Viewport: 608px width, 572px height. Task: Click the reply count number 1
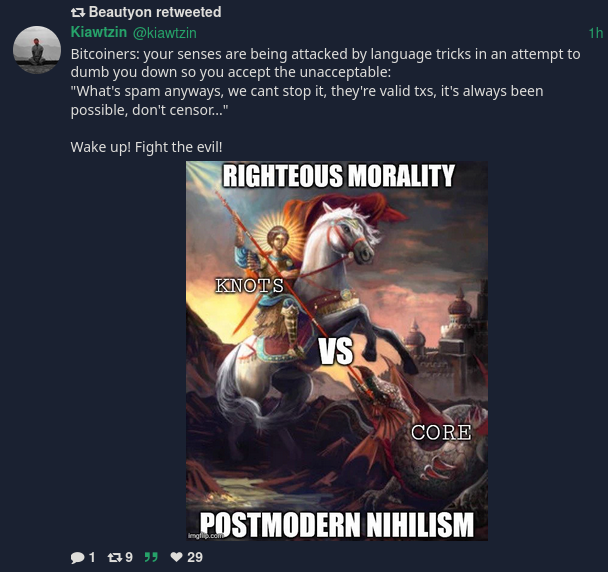(x=92, y=558)
